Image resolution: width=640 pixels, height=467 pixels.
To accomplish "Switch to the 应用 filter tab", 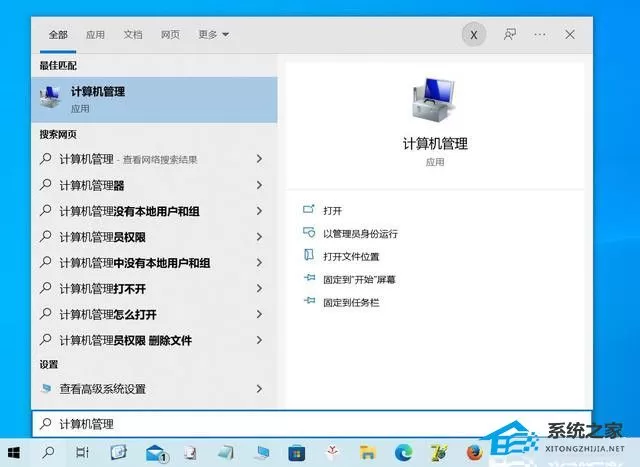I will click(x=95, y=35).
